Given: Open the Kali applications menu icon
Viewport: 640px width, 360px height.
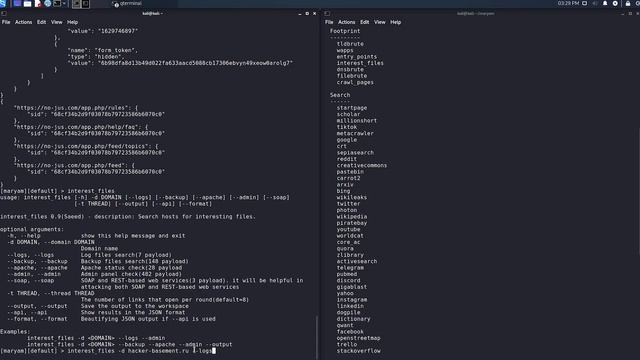Looking at the screenshot, I should pyautogui.click(x=3, y=4).
